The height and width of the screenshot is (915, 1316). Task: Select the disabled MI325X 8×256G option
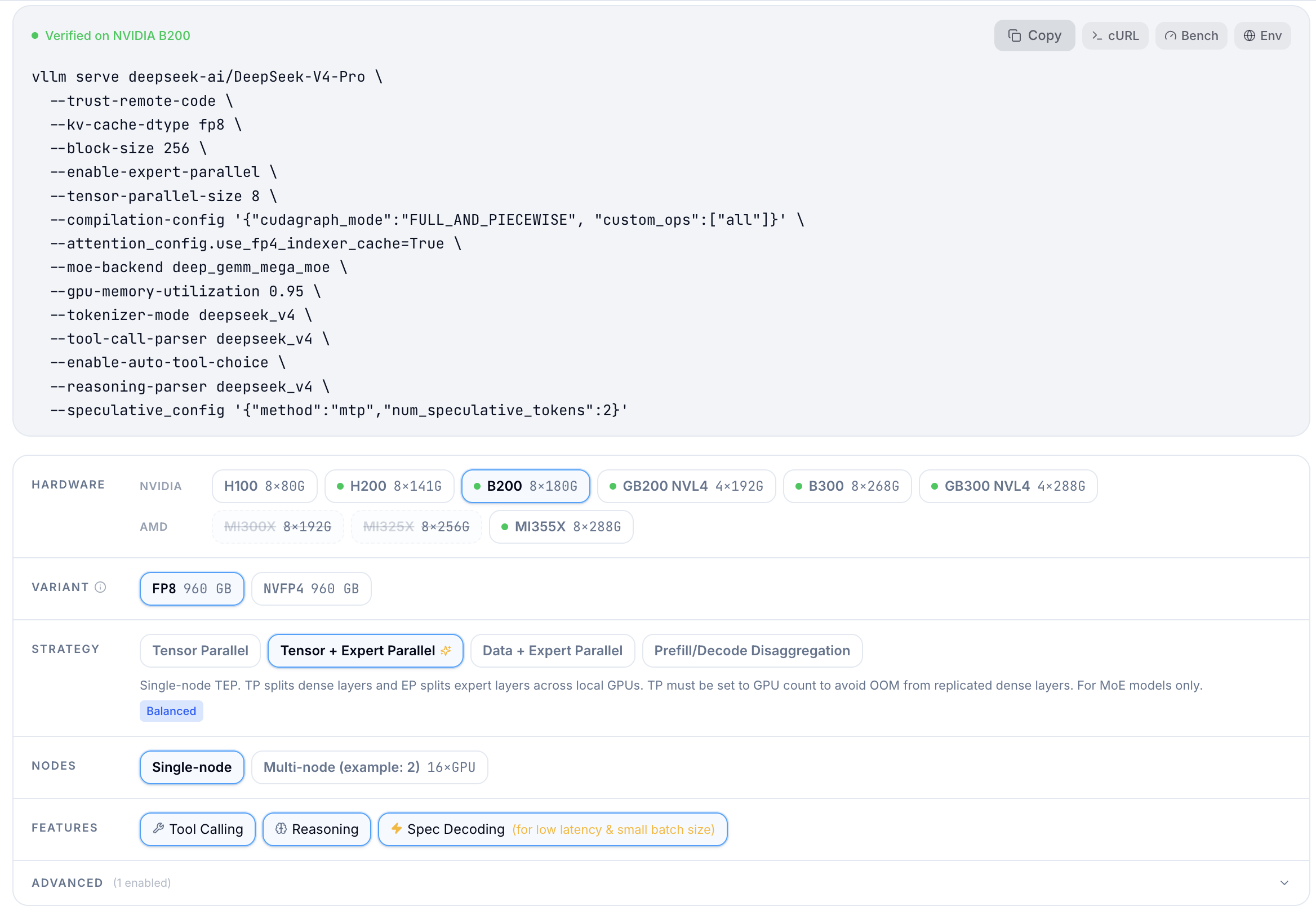(x=416, y=527)
